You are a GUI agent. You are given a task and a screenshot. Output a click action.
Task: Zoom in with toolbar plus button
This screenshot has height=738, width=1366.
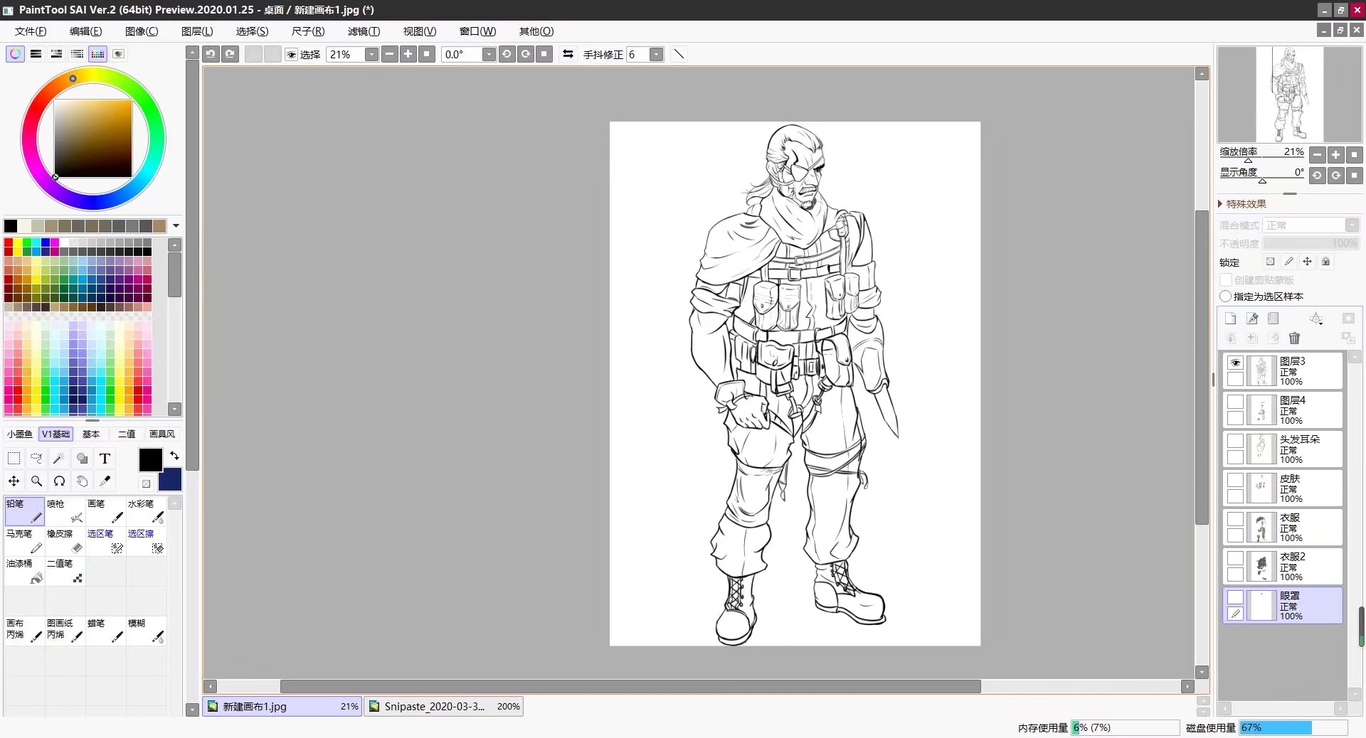[x=408, y=54]
